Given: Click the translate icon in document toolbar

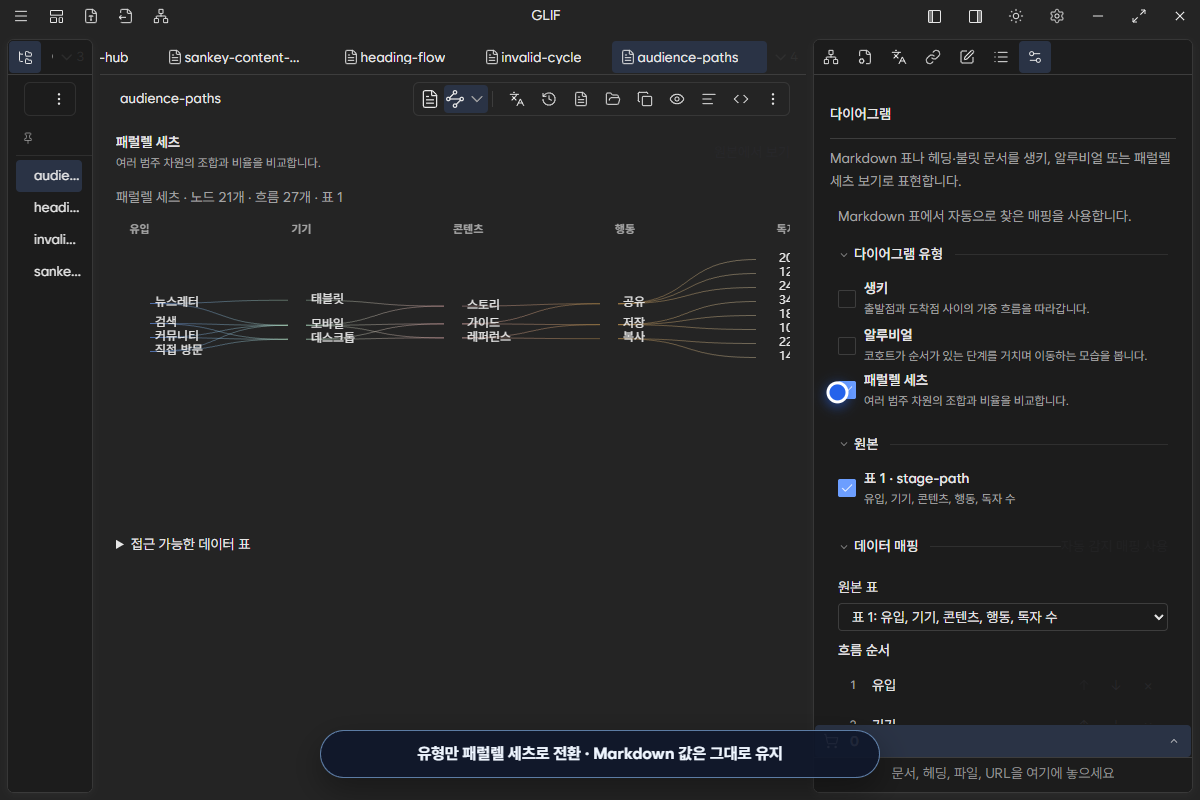Looking at the screenshot, I should 517,99.
